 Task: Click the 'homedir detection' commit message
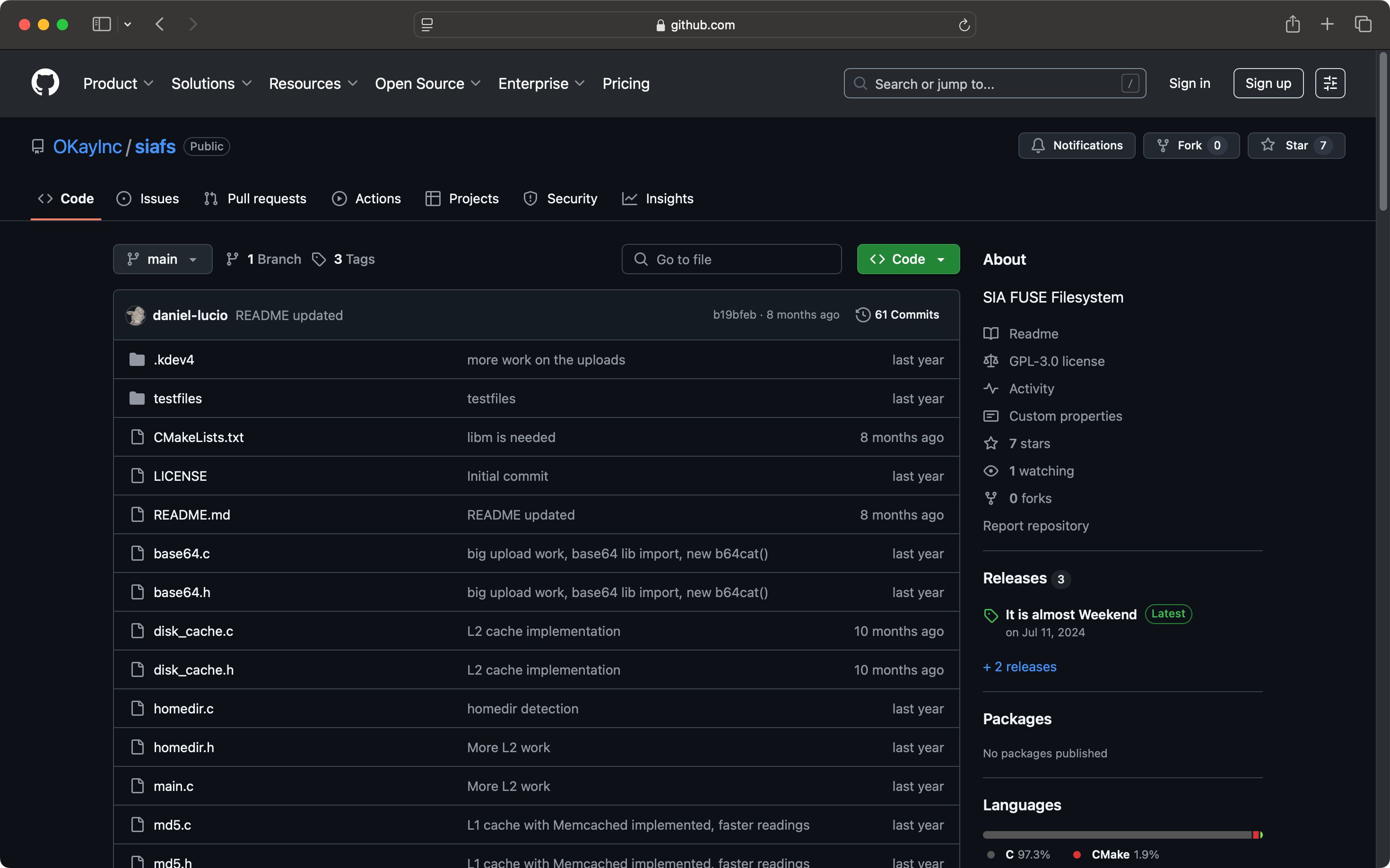pos(522,708)
